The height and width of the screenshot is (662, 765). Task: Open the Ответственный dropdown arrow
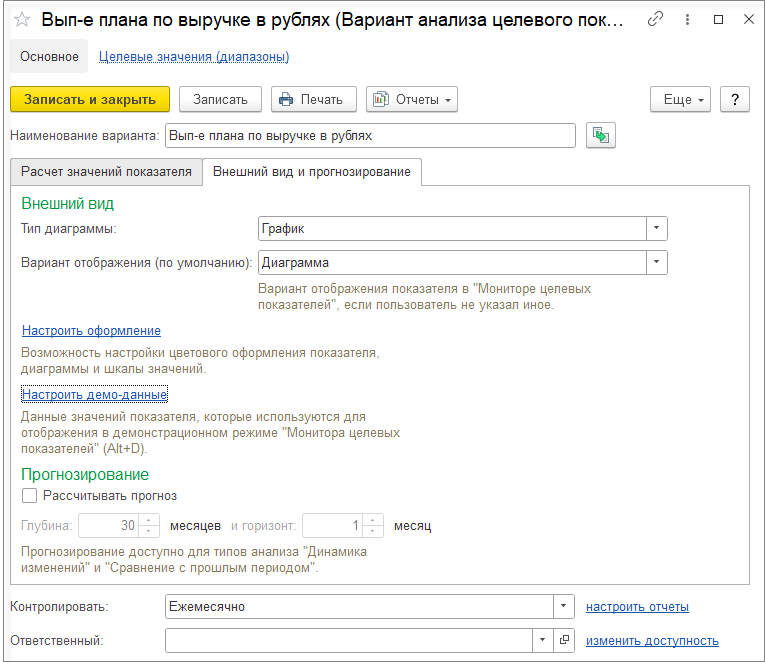point(543,640)
